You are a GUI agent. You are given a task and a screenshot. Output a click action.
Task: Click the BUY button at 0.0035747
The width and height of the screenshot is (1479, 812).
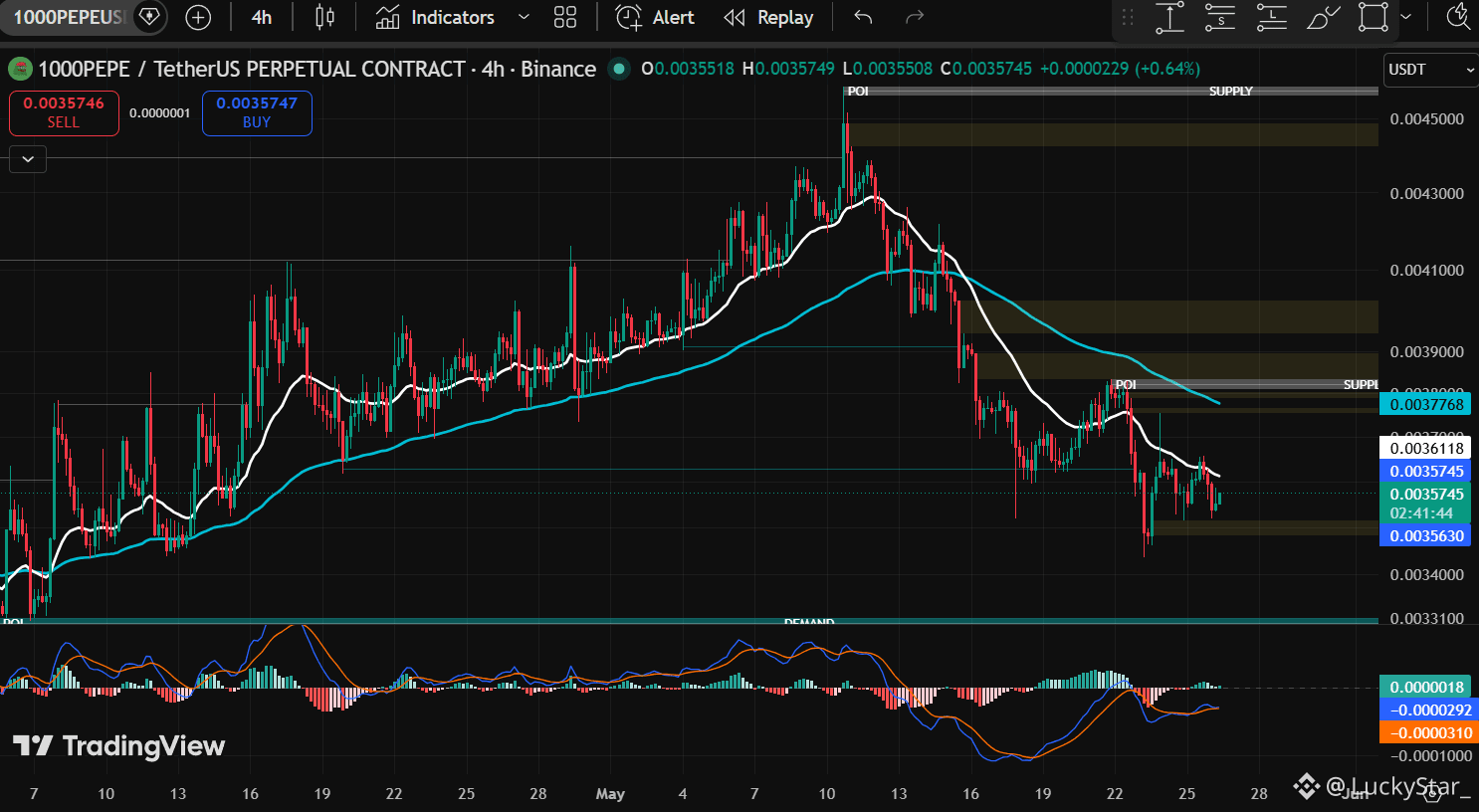click(x=257, y=112)
